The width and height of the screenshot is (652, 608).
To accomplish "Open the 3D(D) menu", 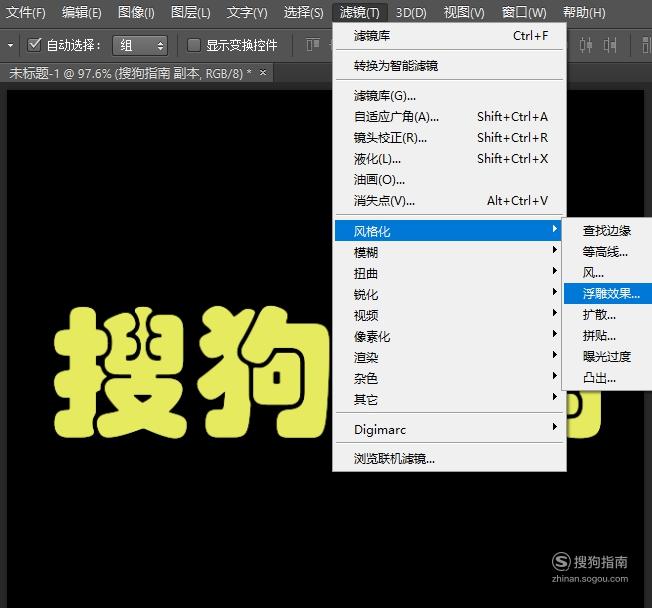I will click(x=411, y=12).
